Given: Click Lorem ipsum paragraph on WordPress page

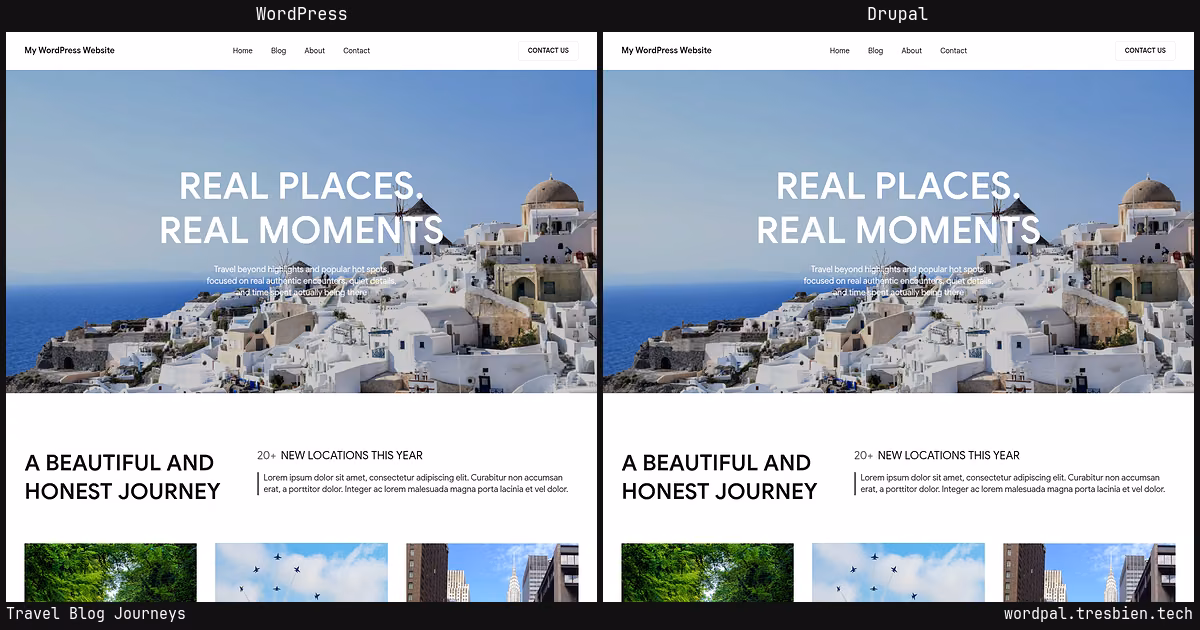Looking at the screenshot, I should pos(416,484).
